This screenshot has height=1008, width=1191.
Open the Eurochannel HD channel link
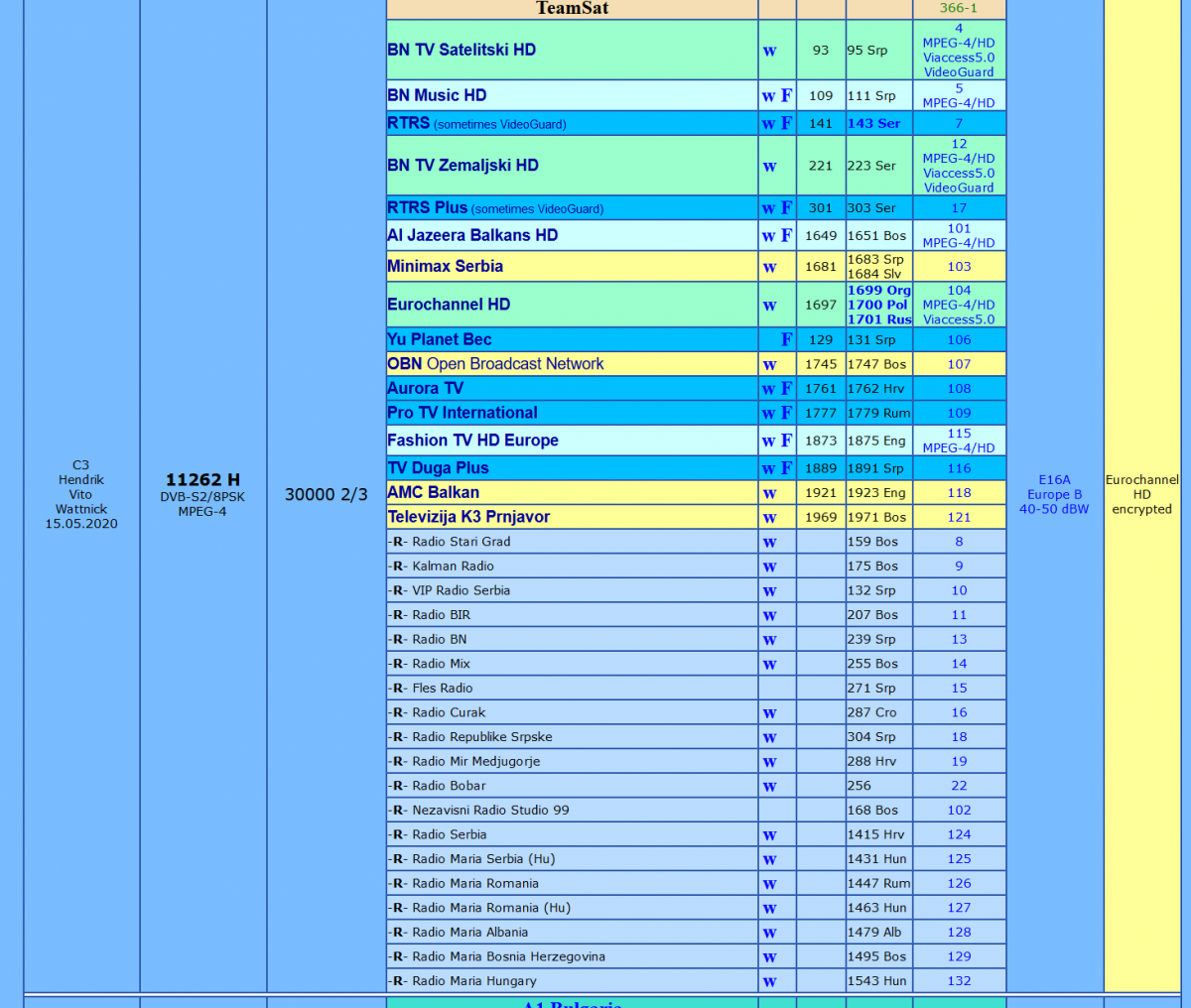point(449,305)
